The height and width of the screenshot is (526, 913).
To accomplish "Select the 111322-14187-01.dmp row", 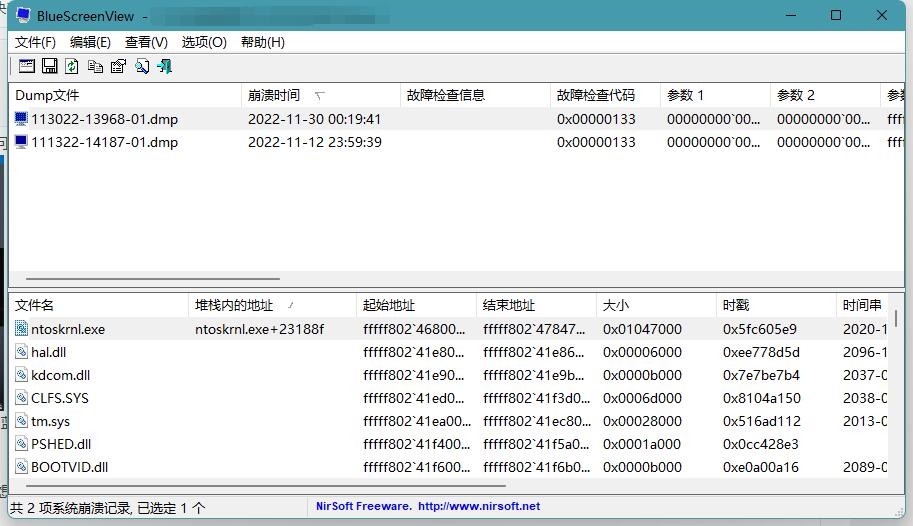I will click(456, 142).
